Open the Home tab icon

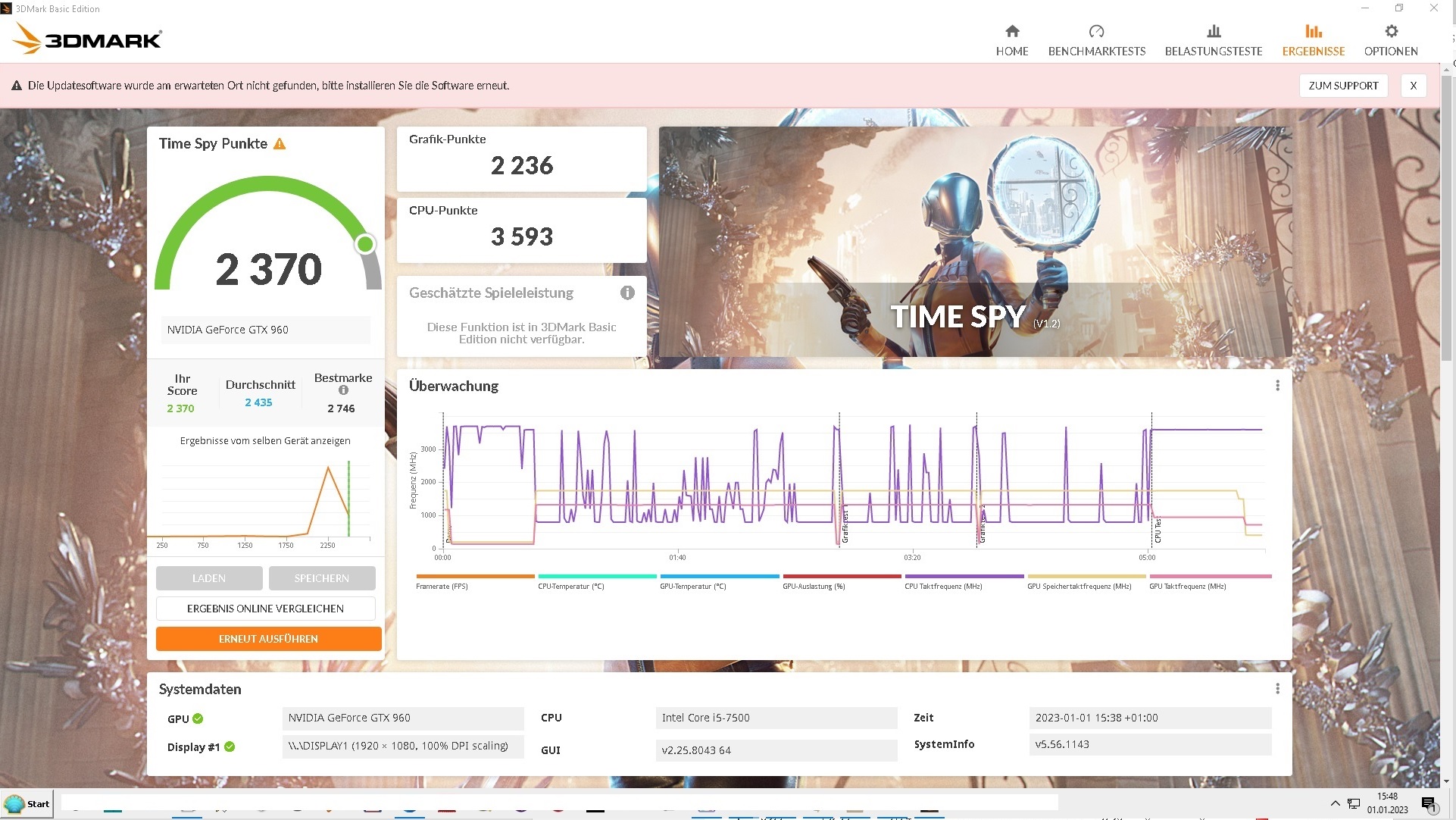[1012, 31]
